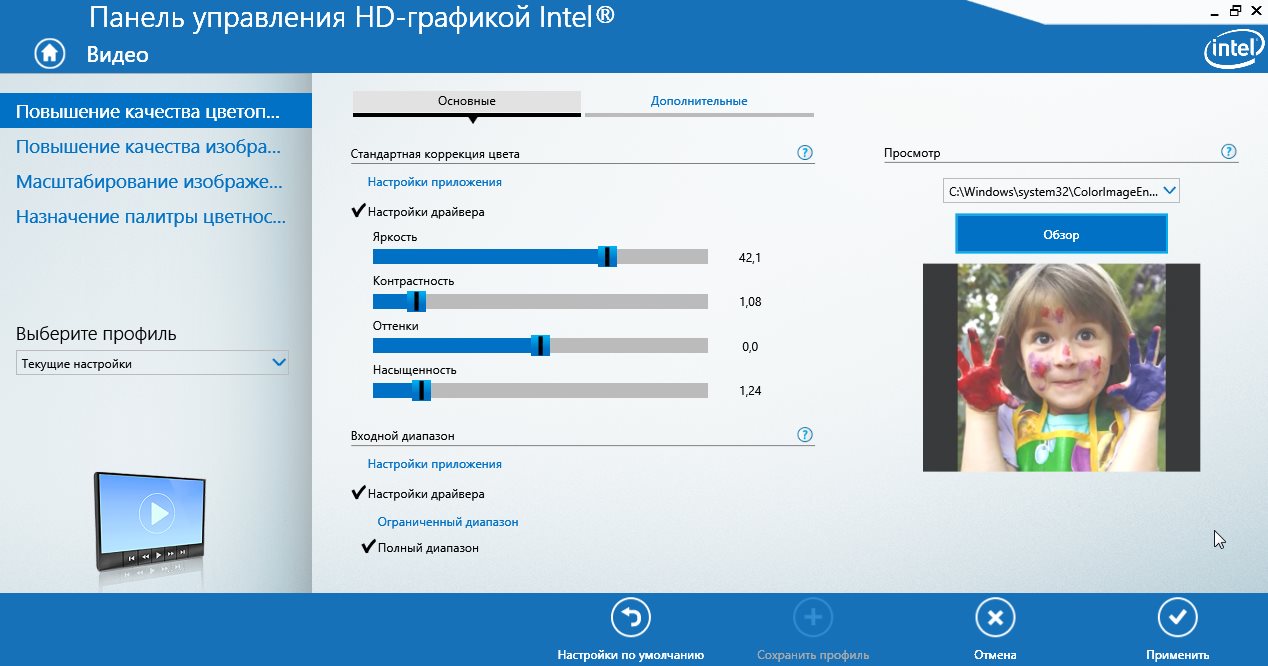Screen dimensions: 1268x666
Task: Click the Яркость slider handle
Action: pos(607,257)
